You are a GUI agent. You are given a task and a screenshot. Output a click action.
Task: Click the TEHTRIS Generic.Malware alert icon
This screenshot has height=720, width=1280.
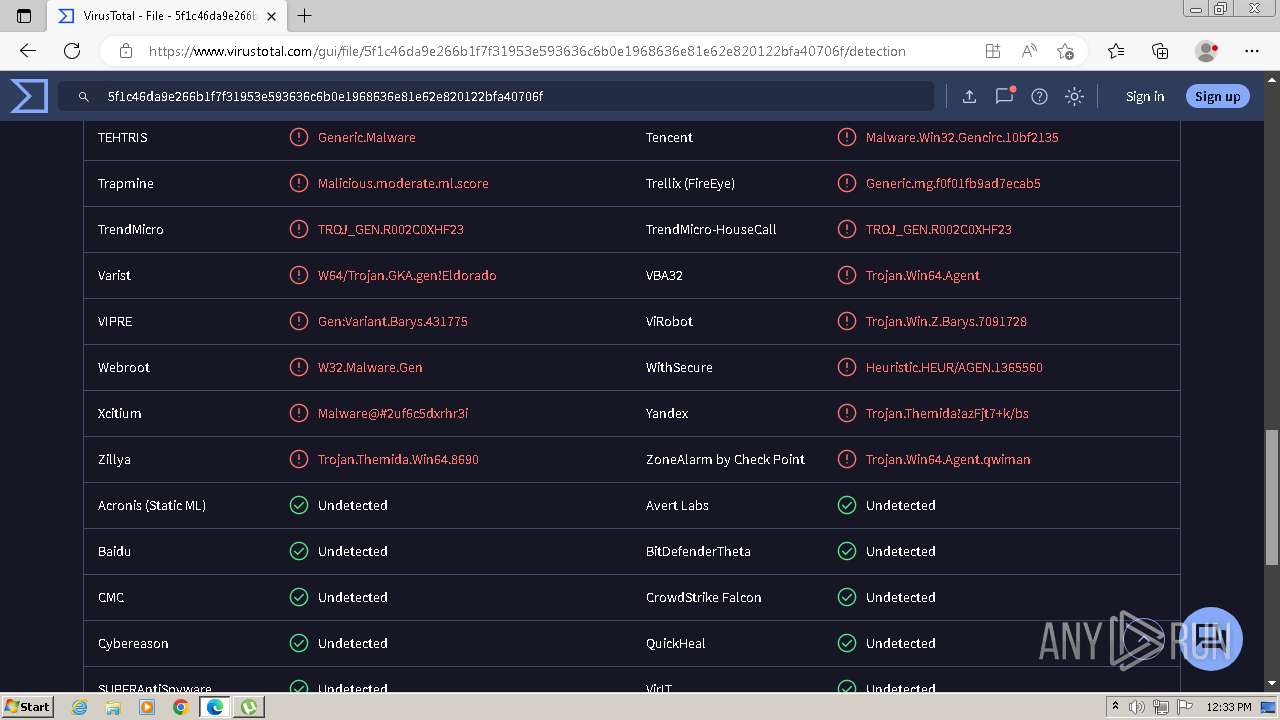[298, 137]
